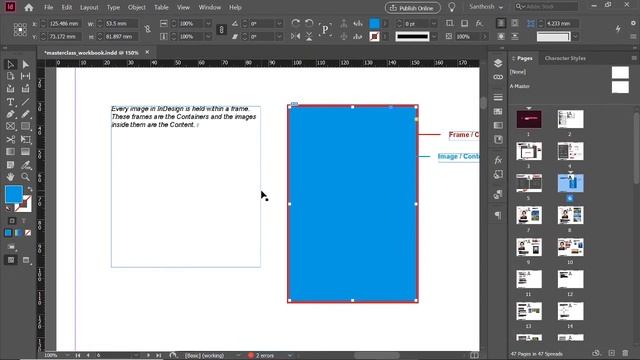
Task: Click the lightbulb Learn icon
Action: coord(452,7)
